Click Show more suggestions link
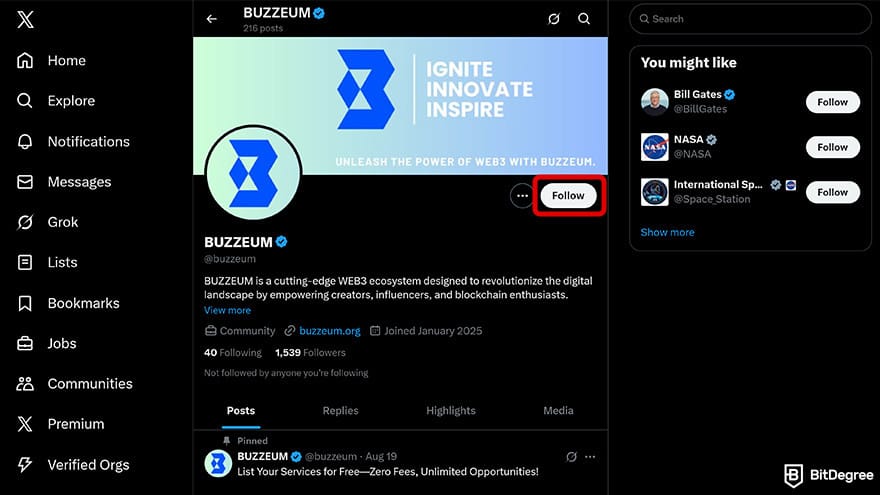The image size is (880, 495). (x=667, y=232)
